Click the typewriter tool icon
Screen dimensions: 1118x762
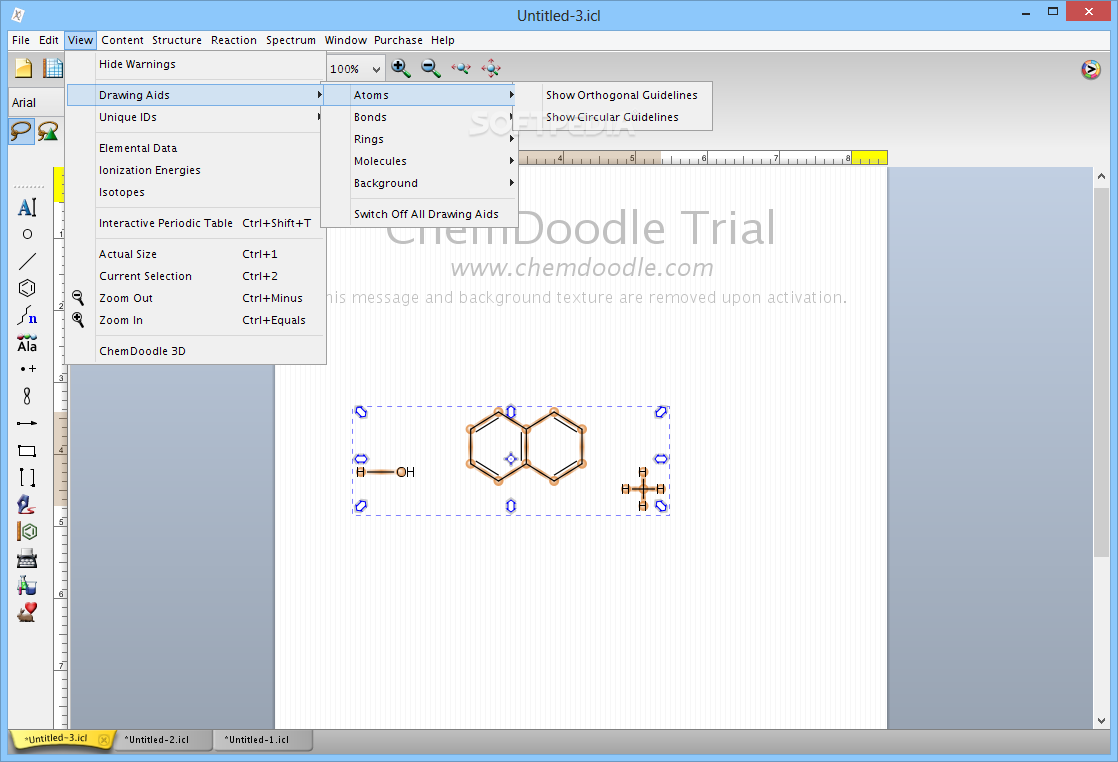(27, 559)
